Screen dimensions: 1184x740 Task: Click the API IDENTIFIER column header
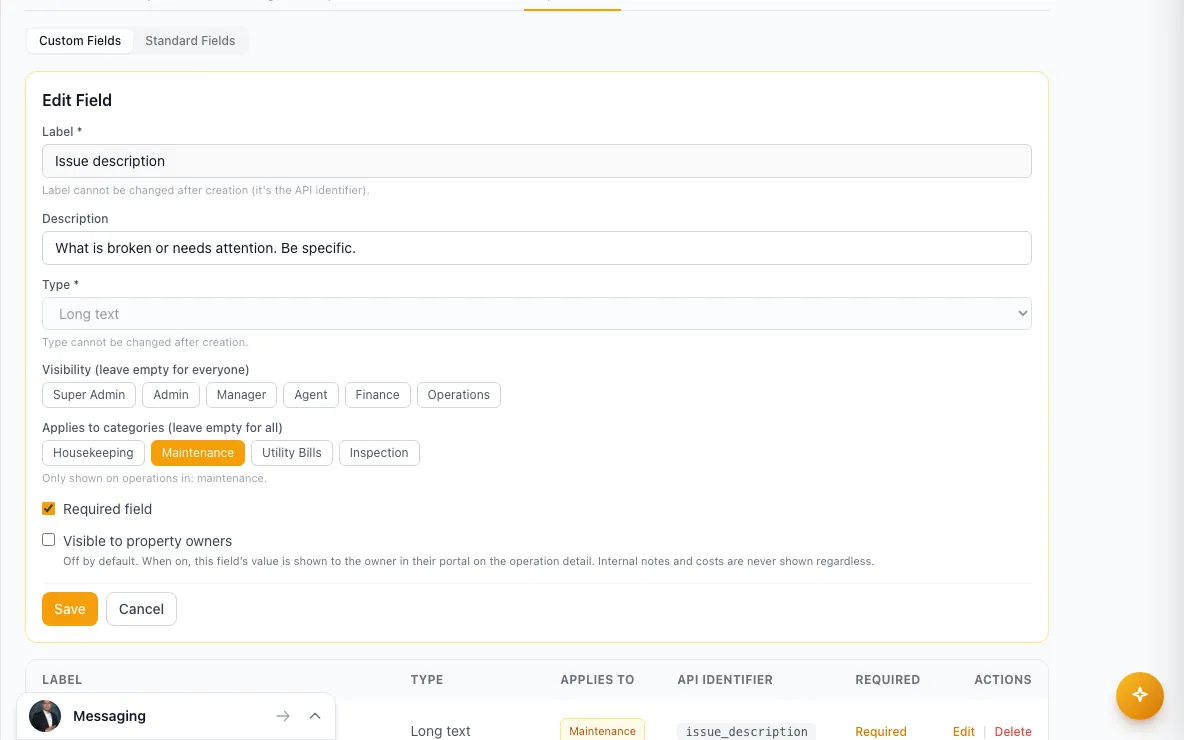coord(725,680)
